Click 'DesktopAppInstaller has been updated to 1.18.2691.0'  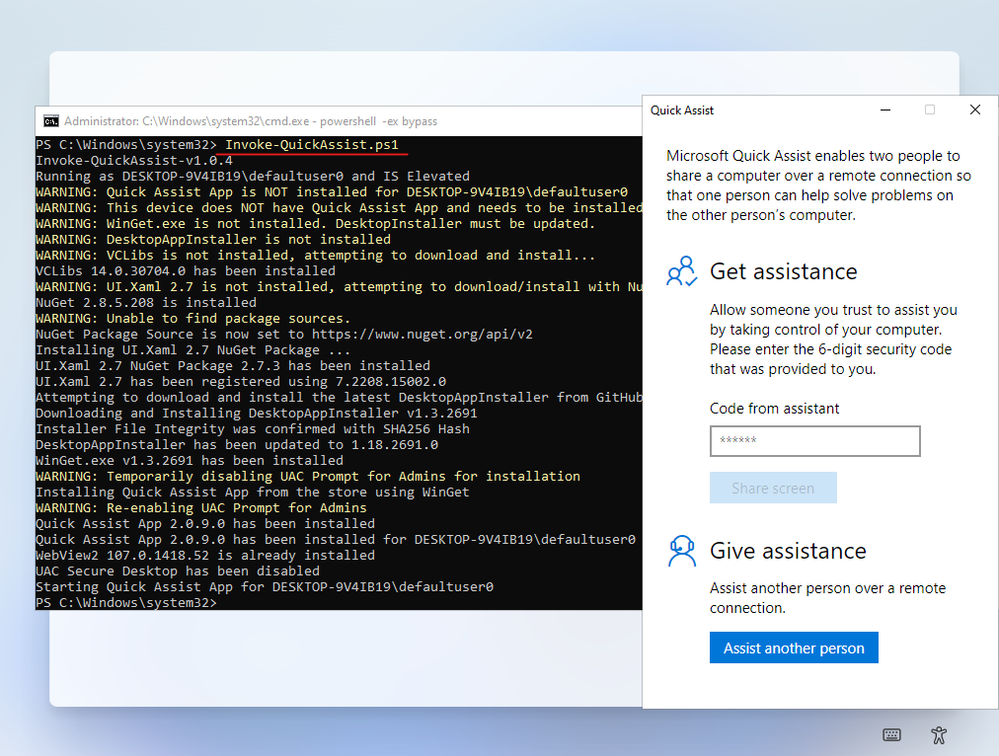click(237, 445)
